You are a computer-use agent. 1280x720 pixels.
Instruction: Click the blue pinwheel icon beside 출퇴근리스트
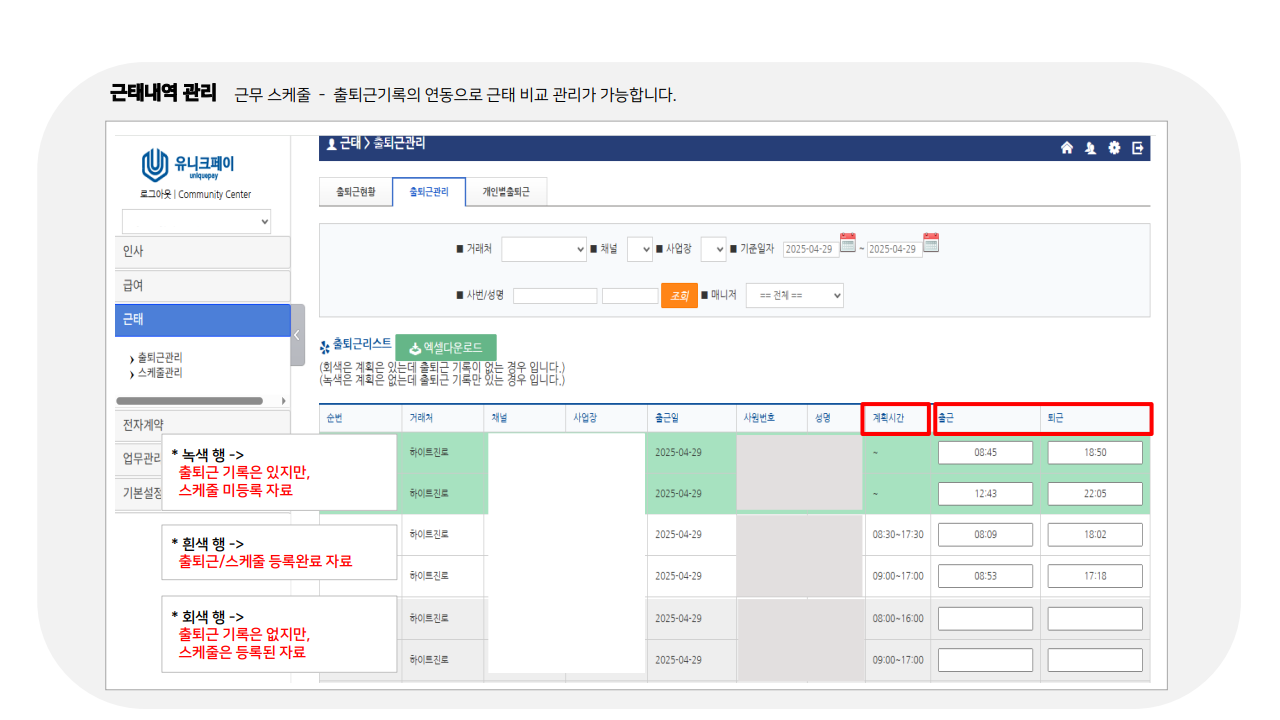click(x=325, y=346)
